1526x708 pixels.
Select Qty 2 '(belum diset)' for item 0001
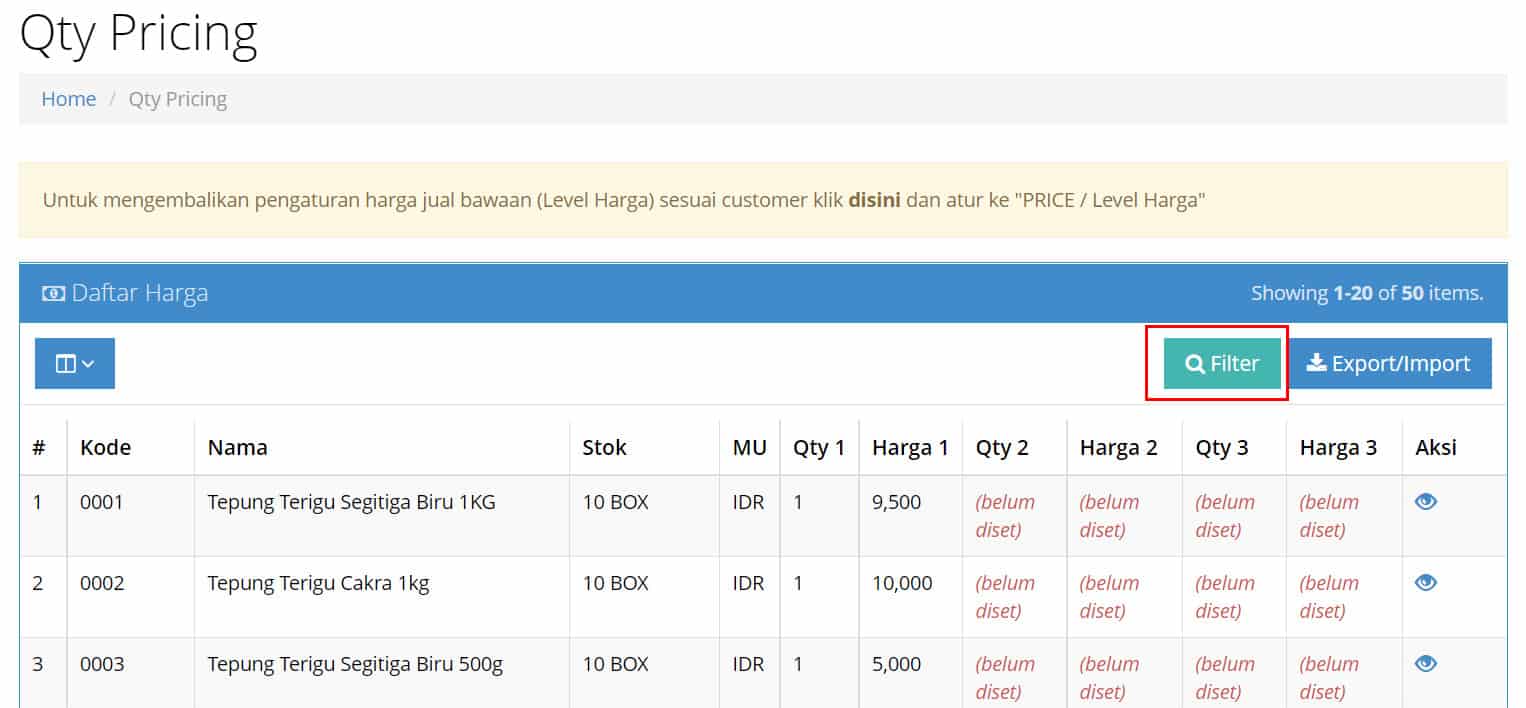(x=1005, y=515)
